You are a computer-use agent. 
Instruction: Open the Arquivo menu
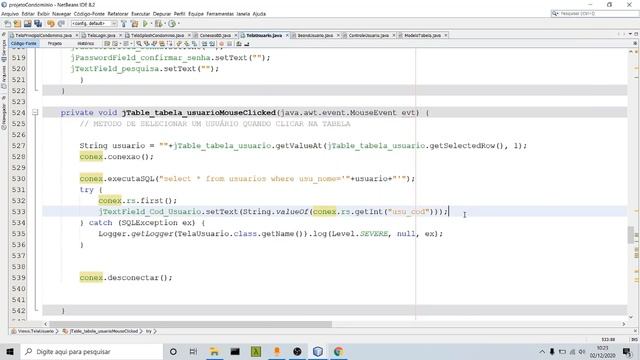tap(10, 14)
